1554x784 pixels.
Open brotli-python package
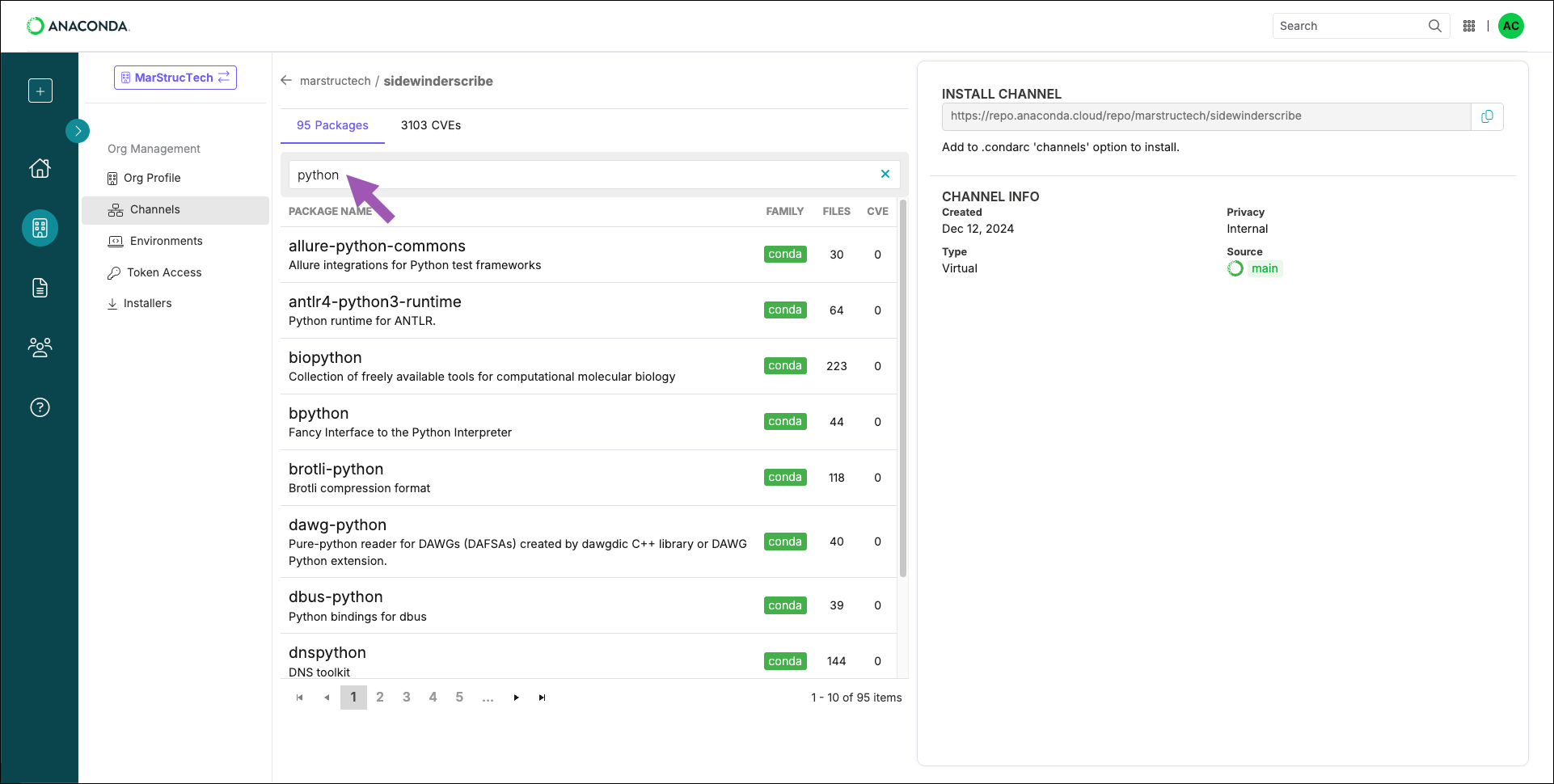click(336, 469)
